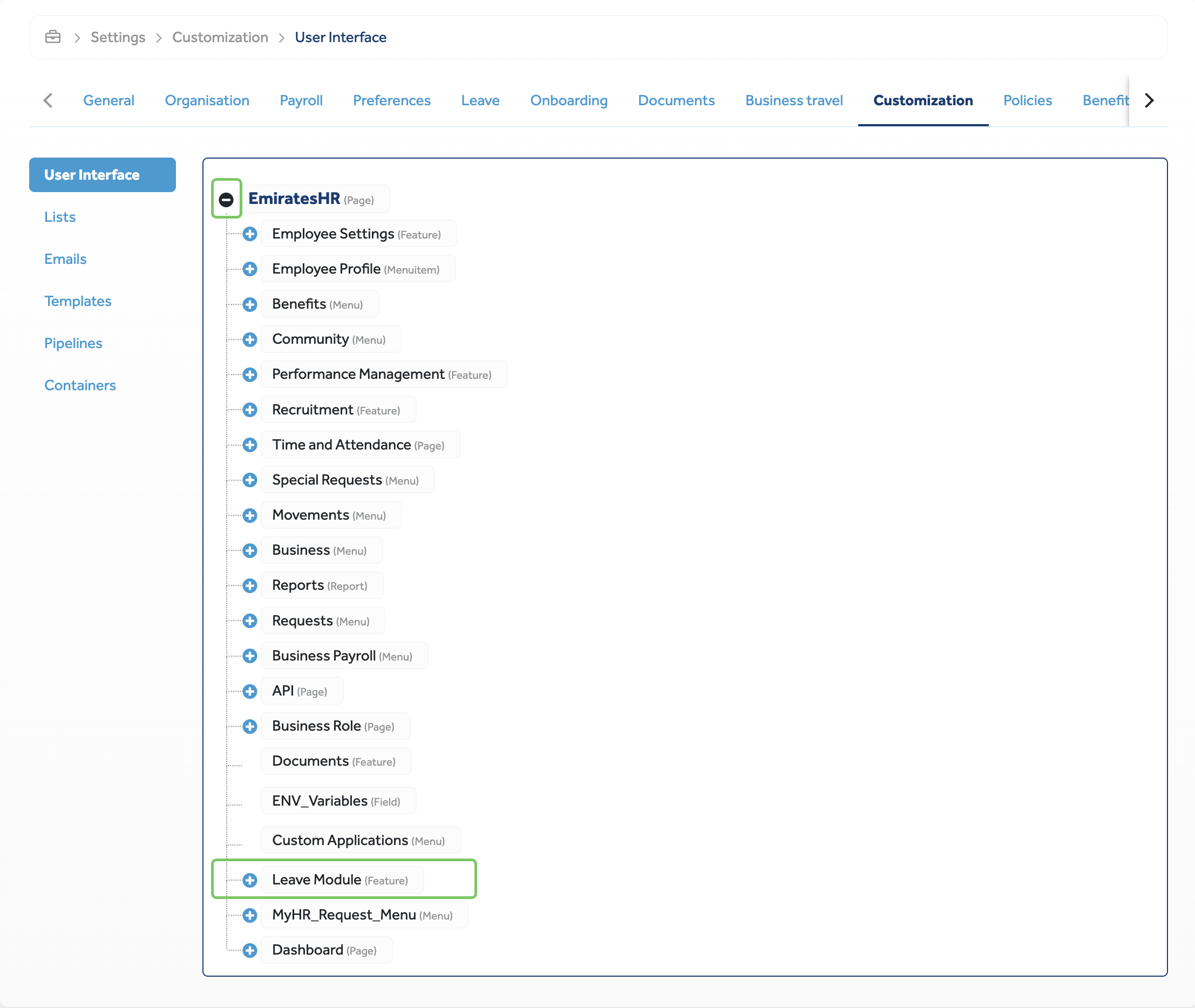Viewport: 1195px width, 1008px height.
Task: Expand the Leave Module feature node
Action: (x=250, y=880)
